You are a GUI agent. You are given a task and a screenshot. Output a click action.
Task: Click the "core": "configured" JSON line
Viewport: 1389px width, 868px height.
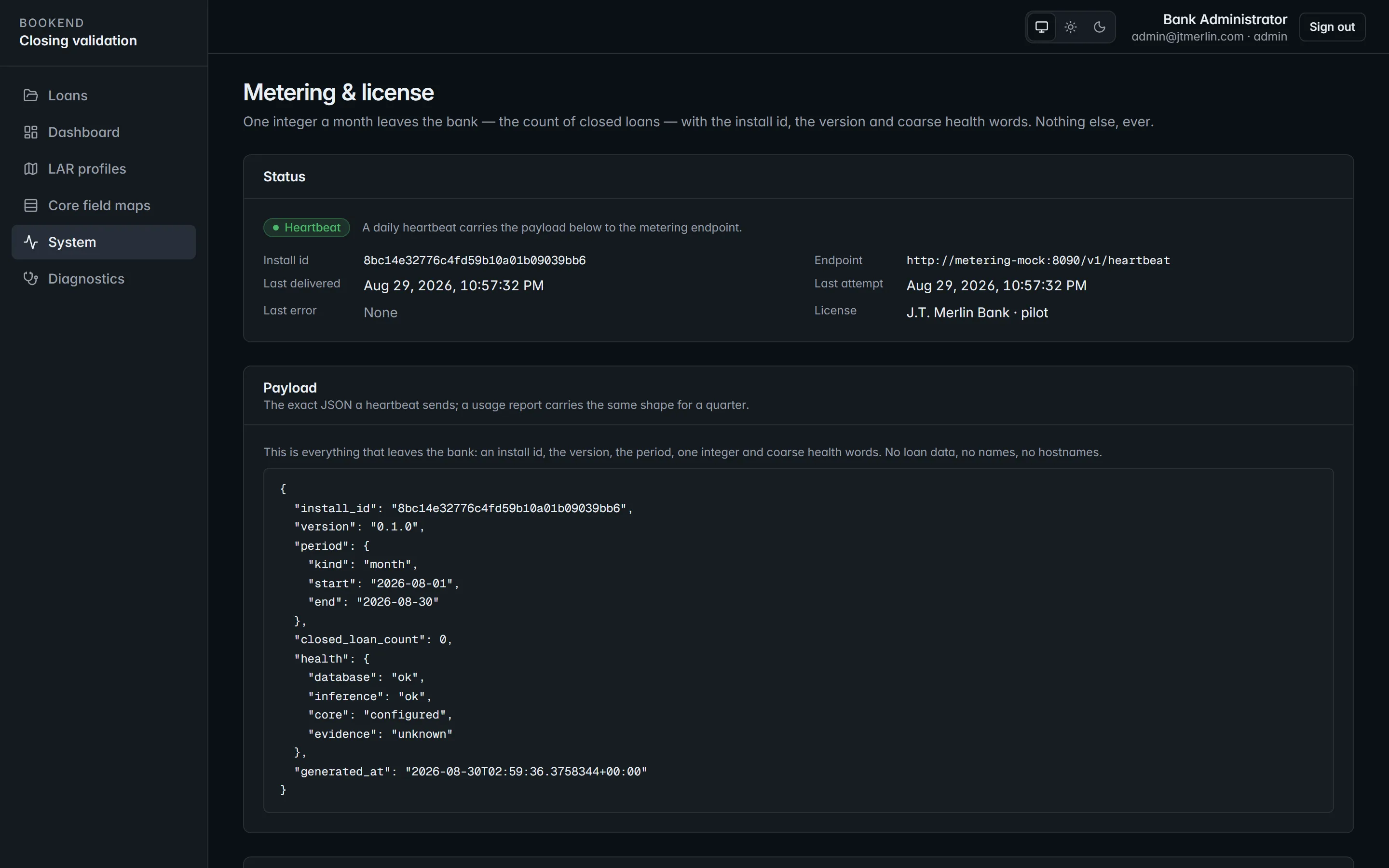tap(380, 715)
